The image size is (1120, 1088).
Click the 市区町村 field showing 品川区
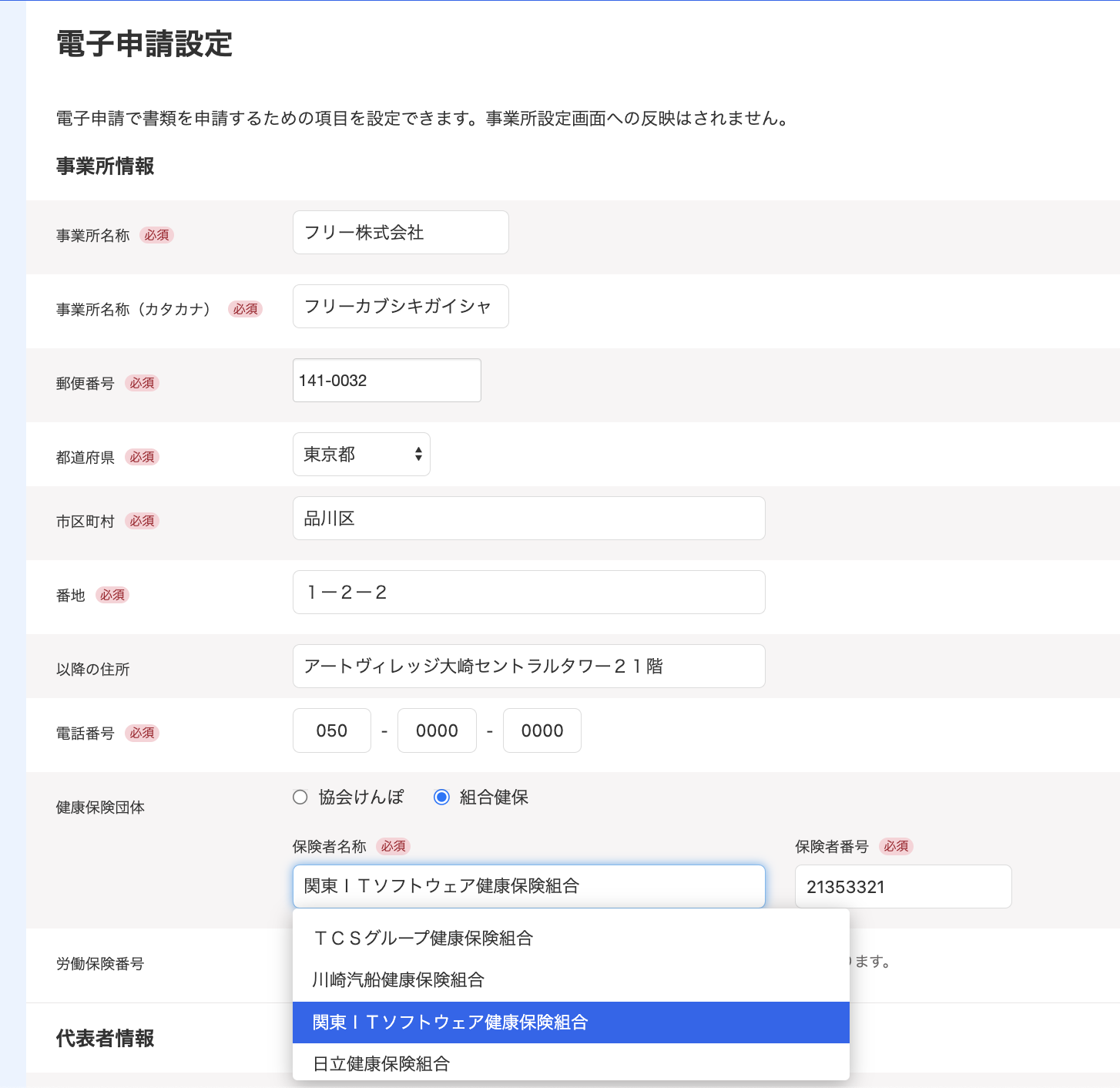[528, 518]
